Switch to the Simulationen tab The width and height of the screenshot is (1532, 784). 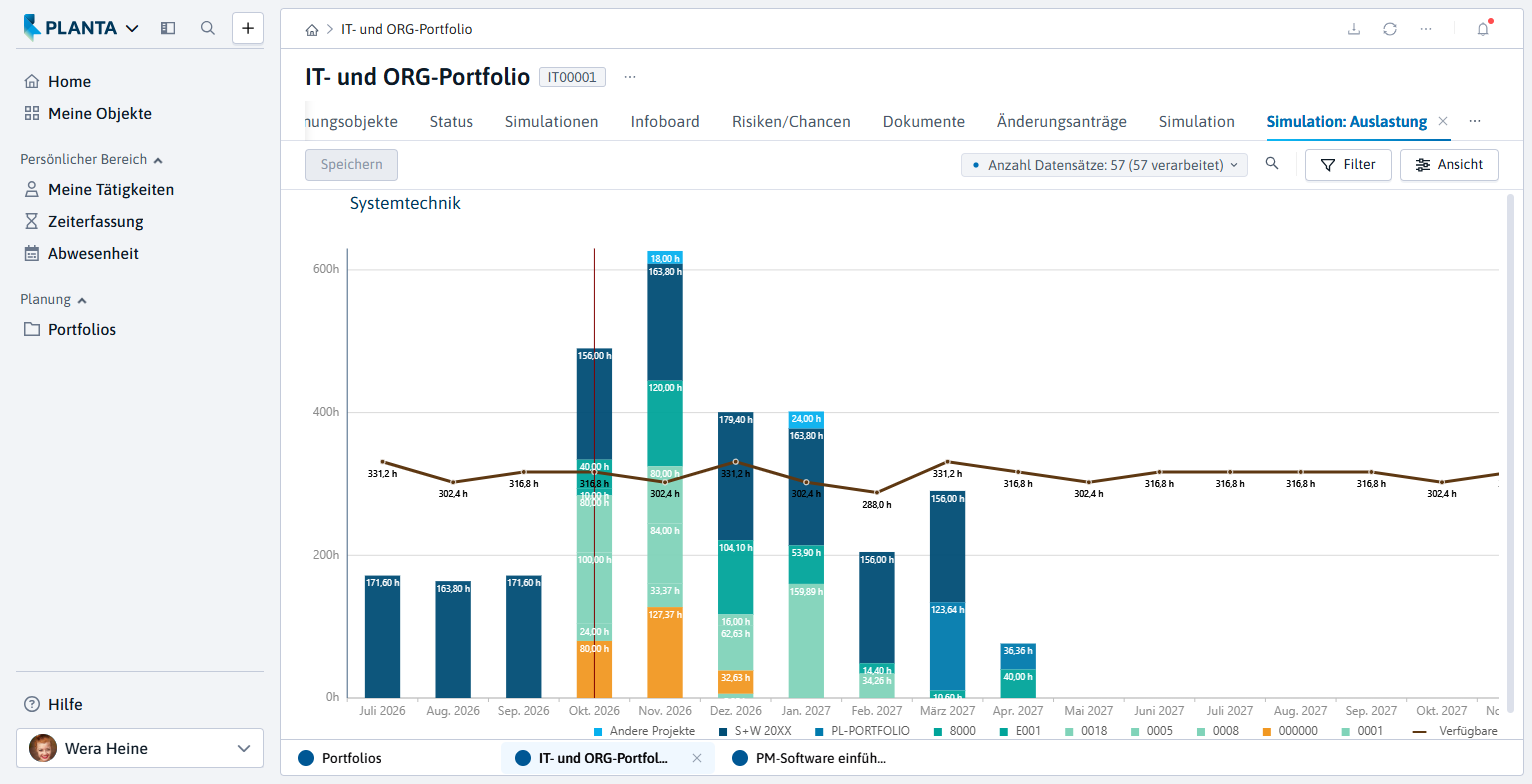pos(552,122)
